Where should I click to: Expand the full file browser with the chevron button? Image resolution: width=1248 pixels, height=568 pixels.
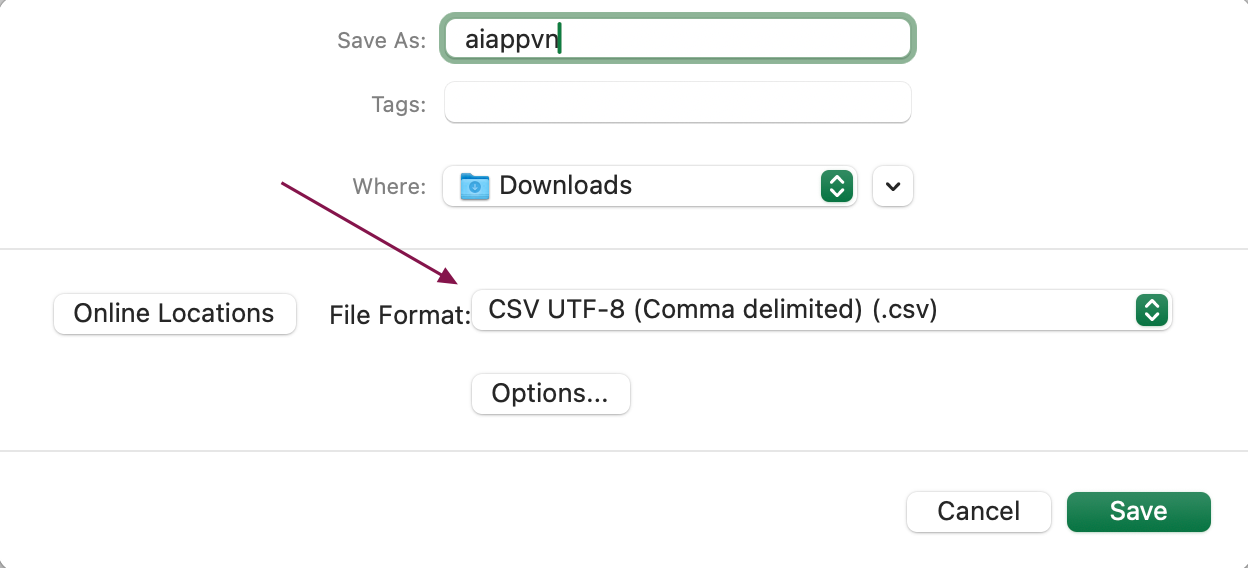(893, 186)
